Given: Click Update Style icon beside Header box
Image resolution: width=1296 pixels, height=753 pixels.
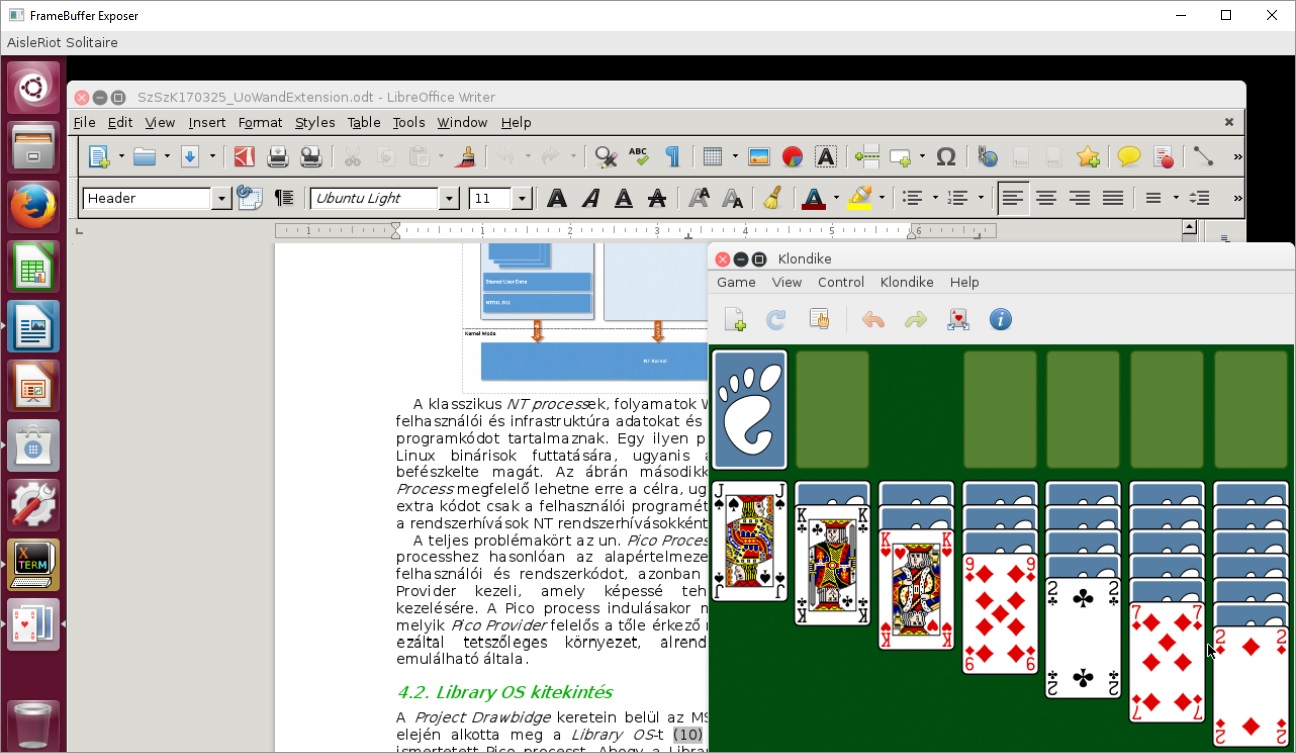Looking at the screenshot, I should click(x=249, y=198).
